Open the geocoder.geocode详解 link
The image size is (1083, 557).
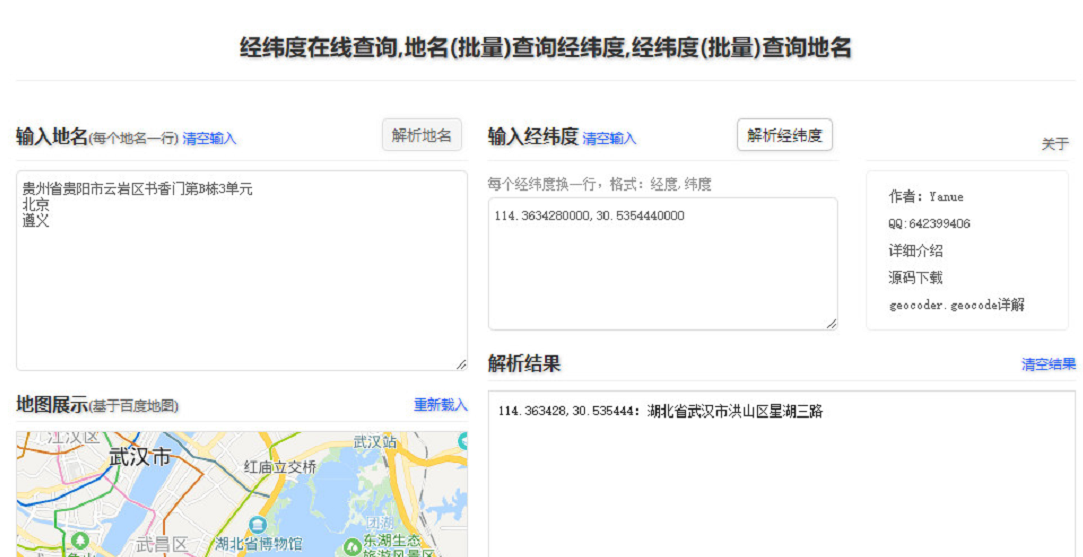tap(956, 305)
